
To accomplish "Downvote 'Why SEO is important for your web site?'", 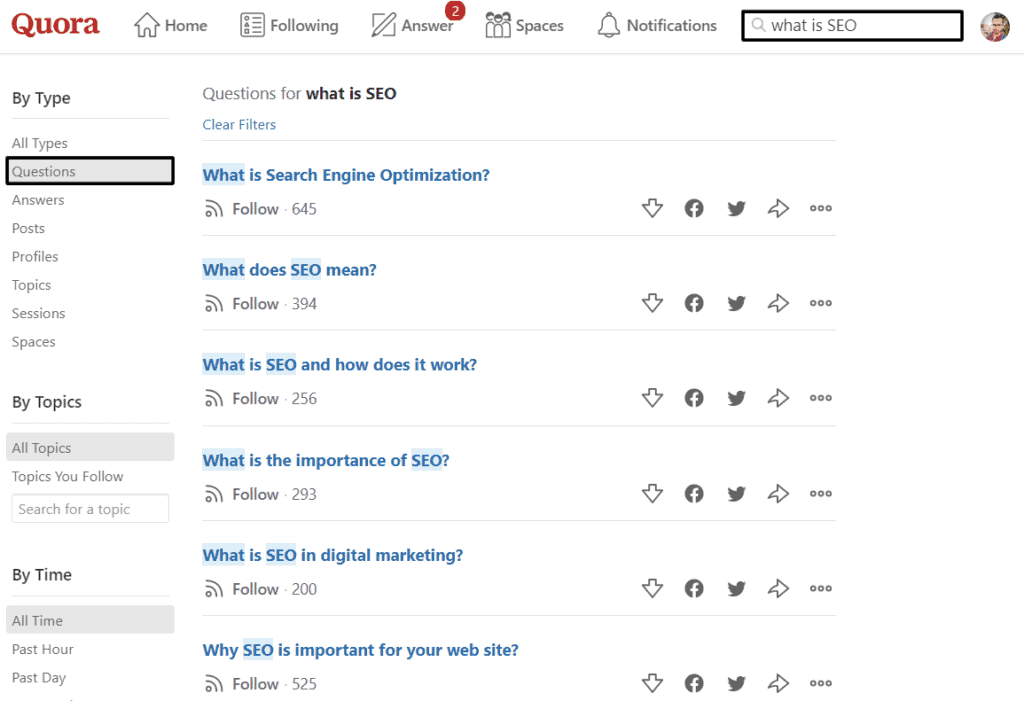I will click(x=652, y=683).
